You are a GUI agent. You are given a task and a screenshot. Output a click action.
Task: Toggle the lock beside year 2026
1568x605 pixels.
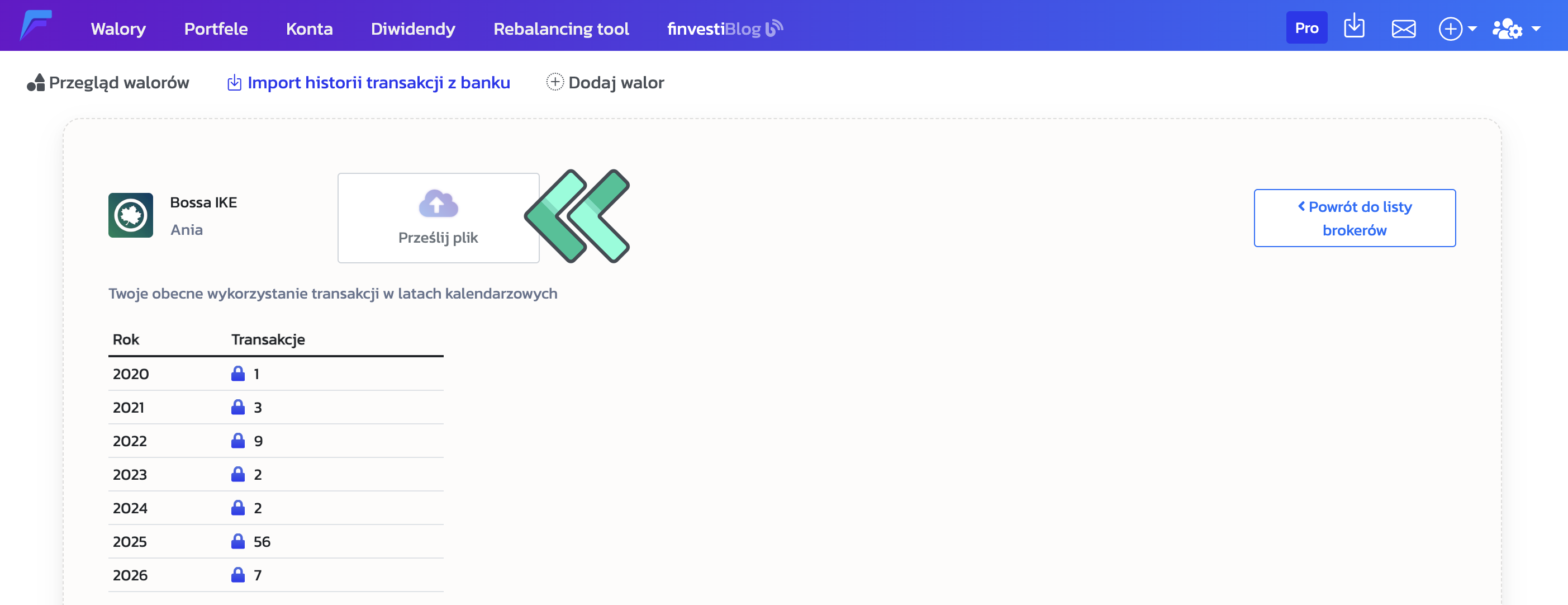click(x=238, y=575)
